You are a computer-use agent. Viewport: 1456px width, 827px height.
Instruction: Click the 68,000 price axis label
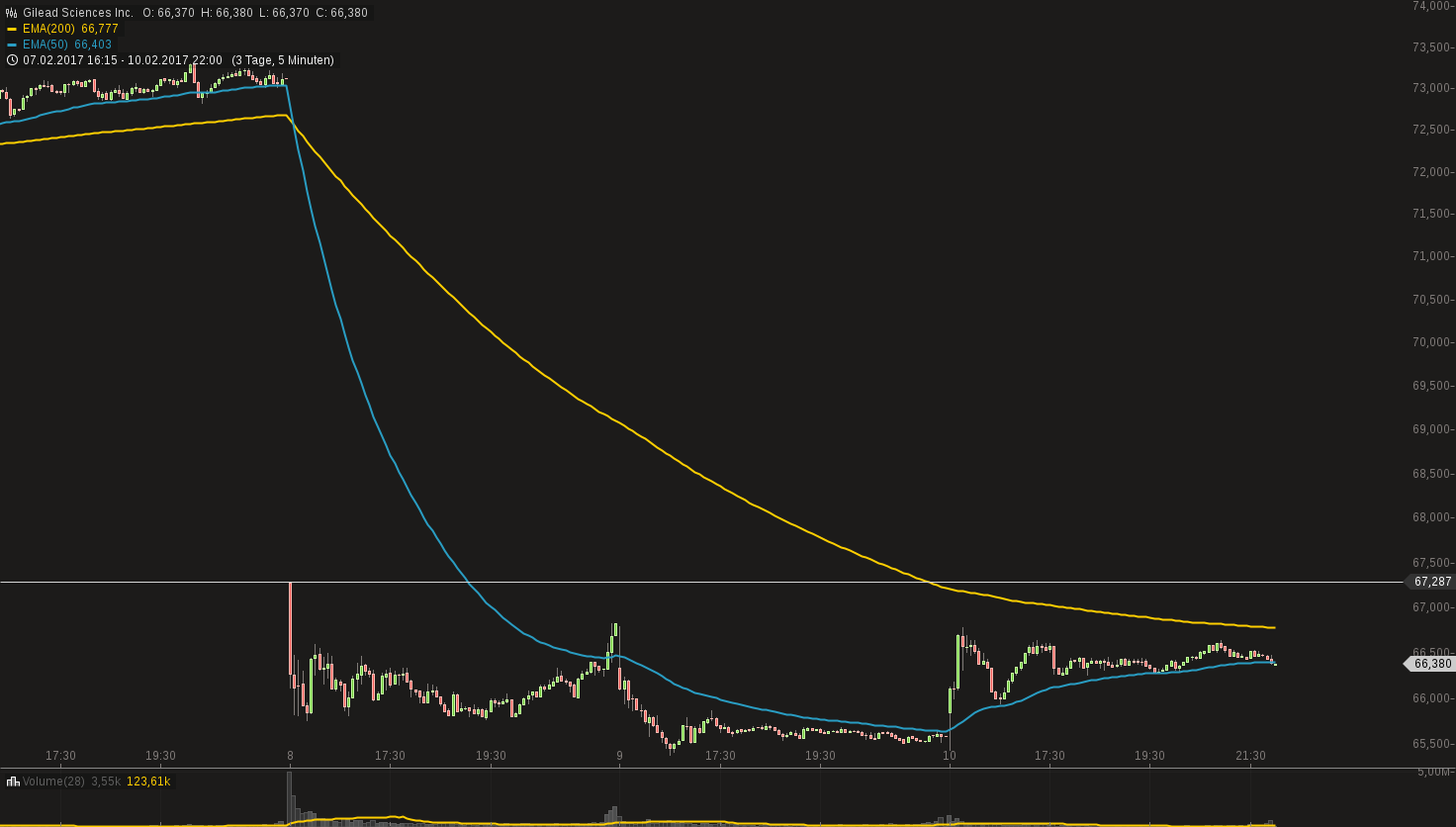1431,517
